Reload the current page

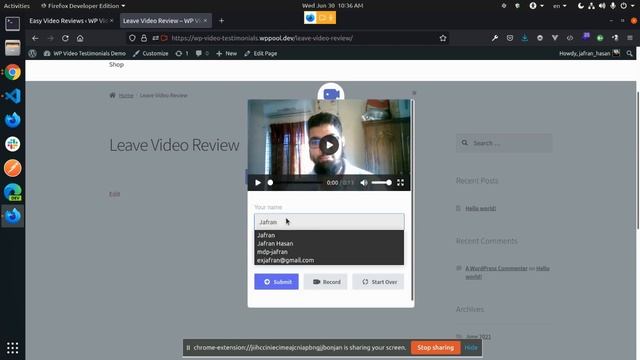coord(65,38)
